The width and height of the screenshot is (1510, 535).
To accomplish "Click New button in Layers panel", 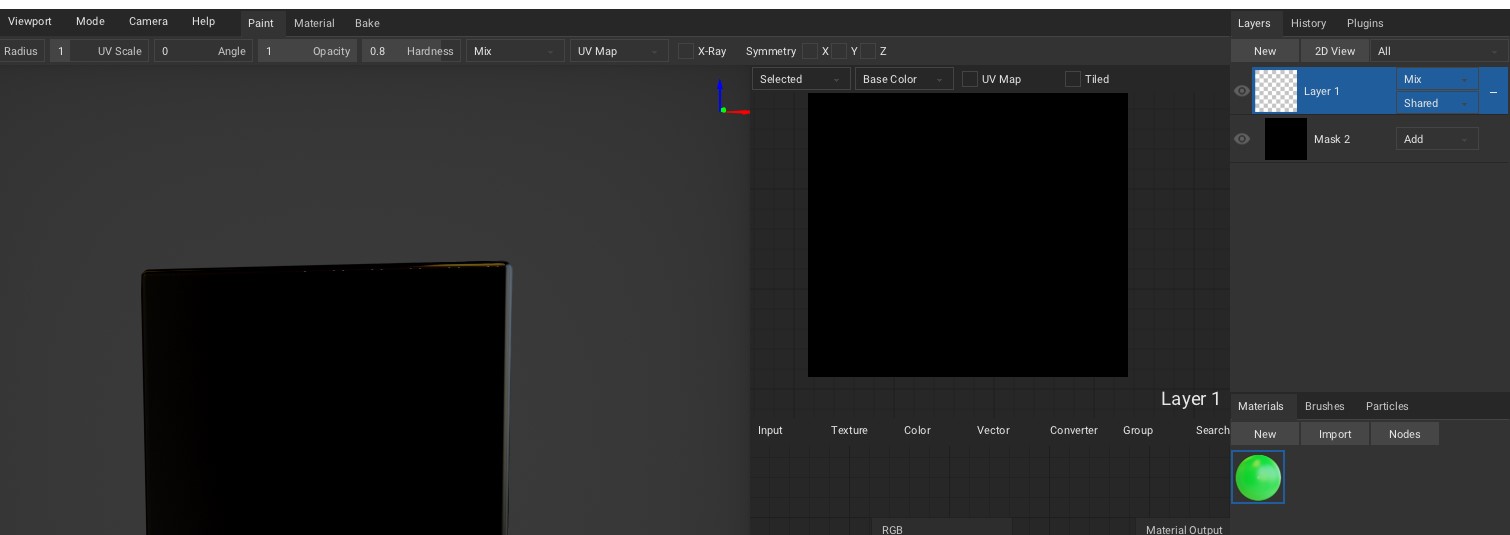I will tap(1265, 51).
